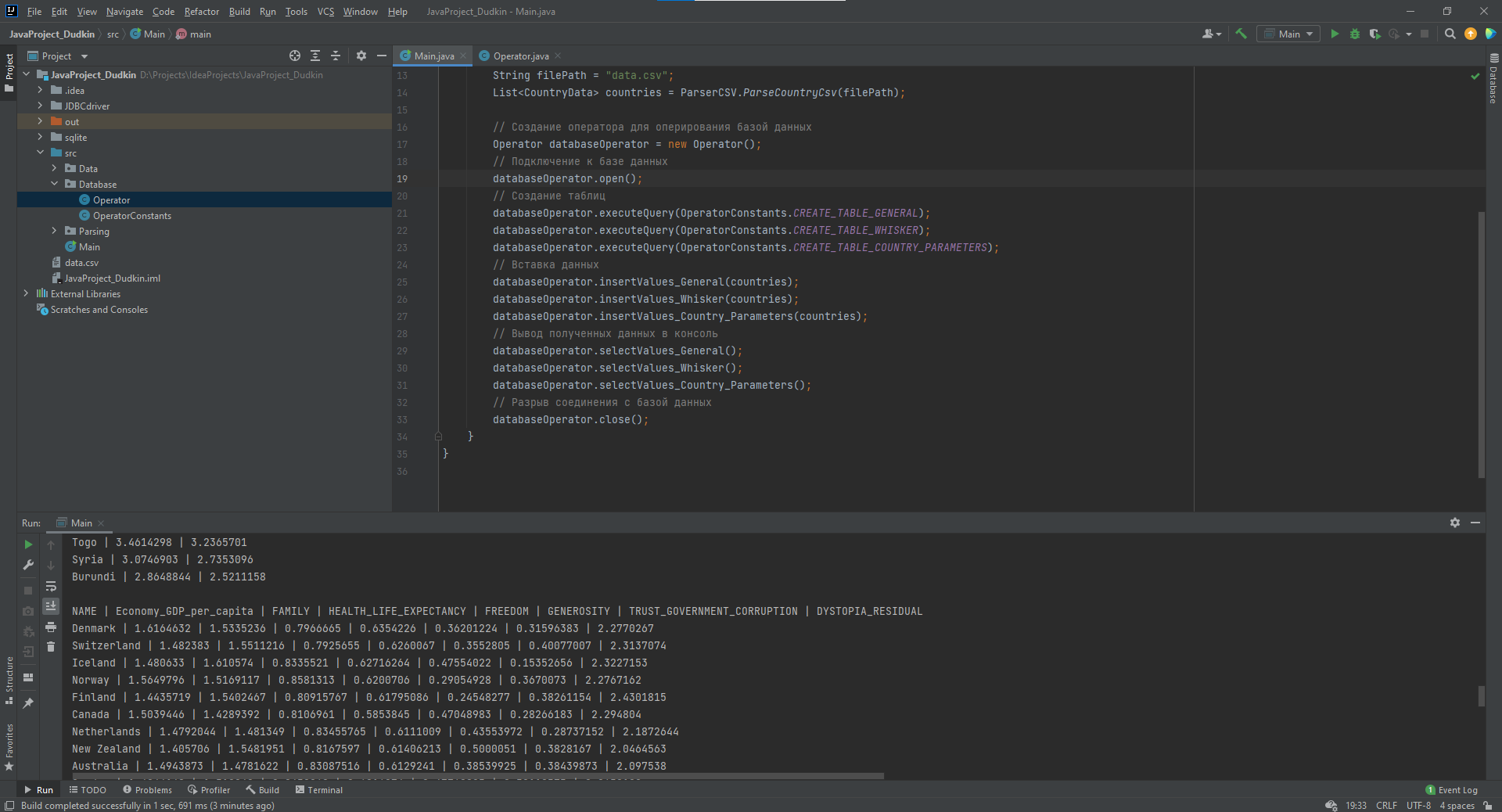Image resolution: width=1502 pixels, height=812 pixels.
Task: Open the Event Log
Action: 1452,790
